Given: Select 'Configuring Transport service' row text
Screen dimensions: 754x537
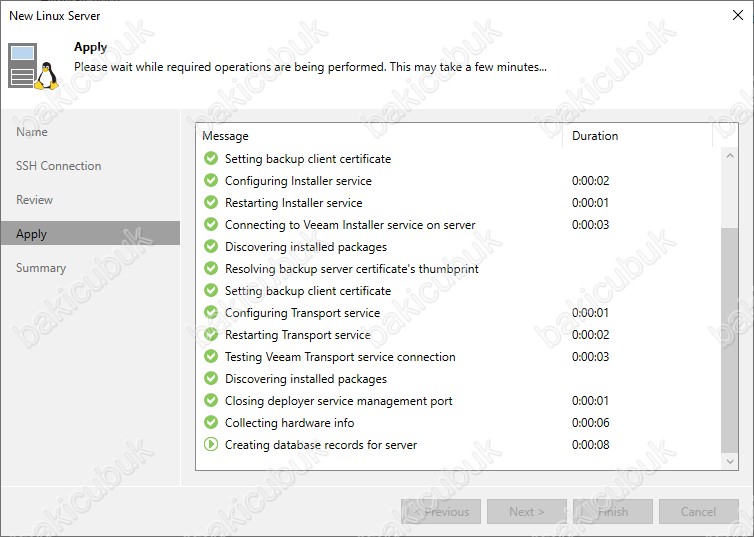Looking at the screenshot, I should click(302, 313).
